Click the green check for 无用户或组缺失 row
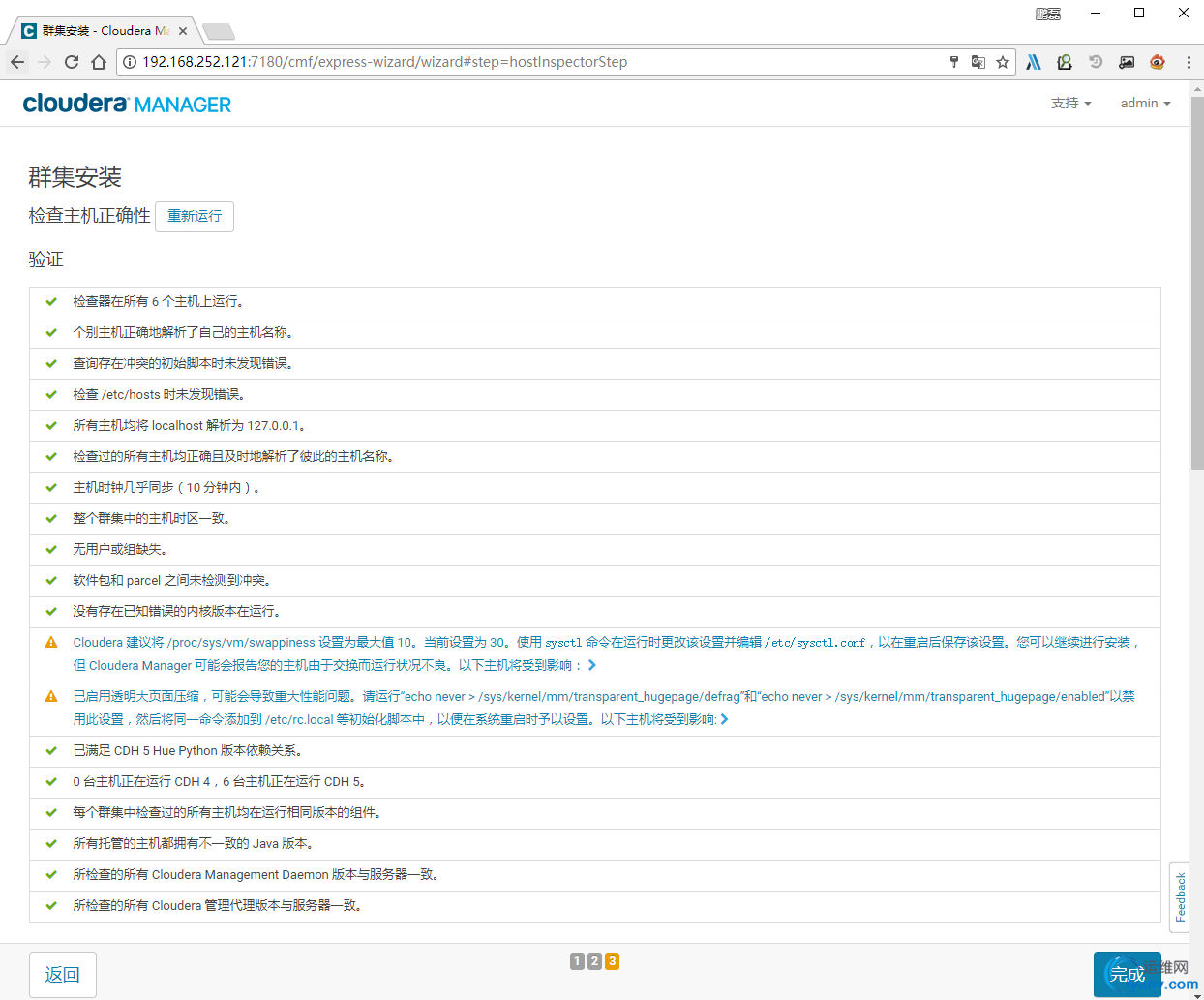 click(51, 549)
